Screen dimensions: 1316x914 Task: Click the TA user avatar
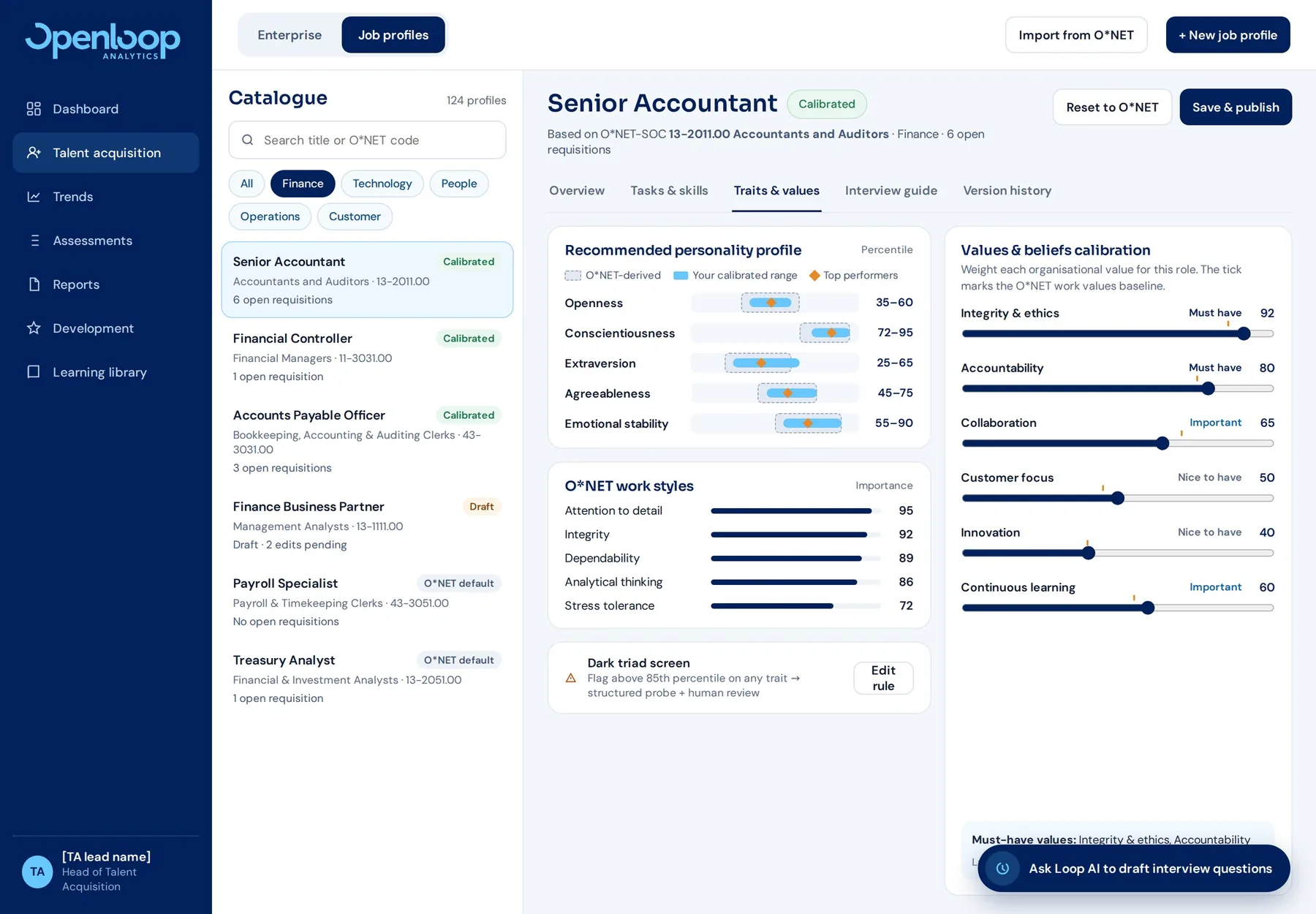click(x=37, y=872)
